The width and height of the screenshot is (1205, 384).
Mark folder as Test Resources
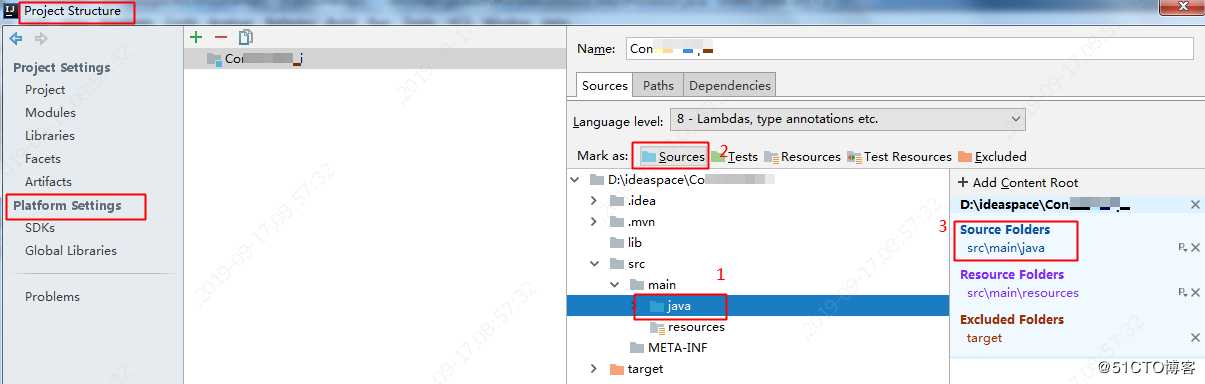tap(899, 156)
